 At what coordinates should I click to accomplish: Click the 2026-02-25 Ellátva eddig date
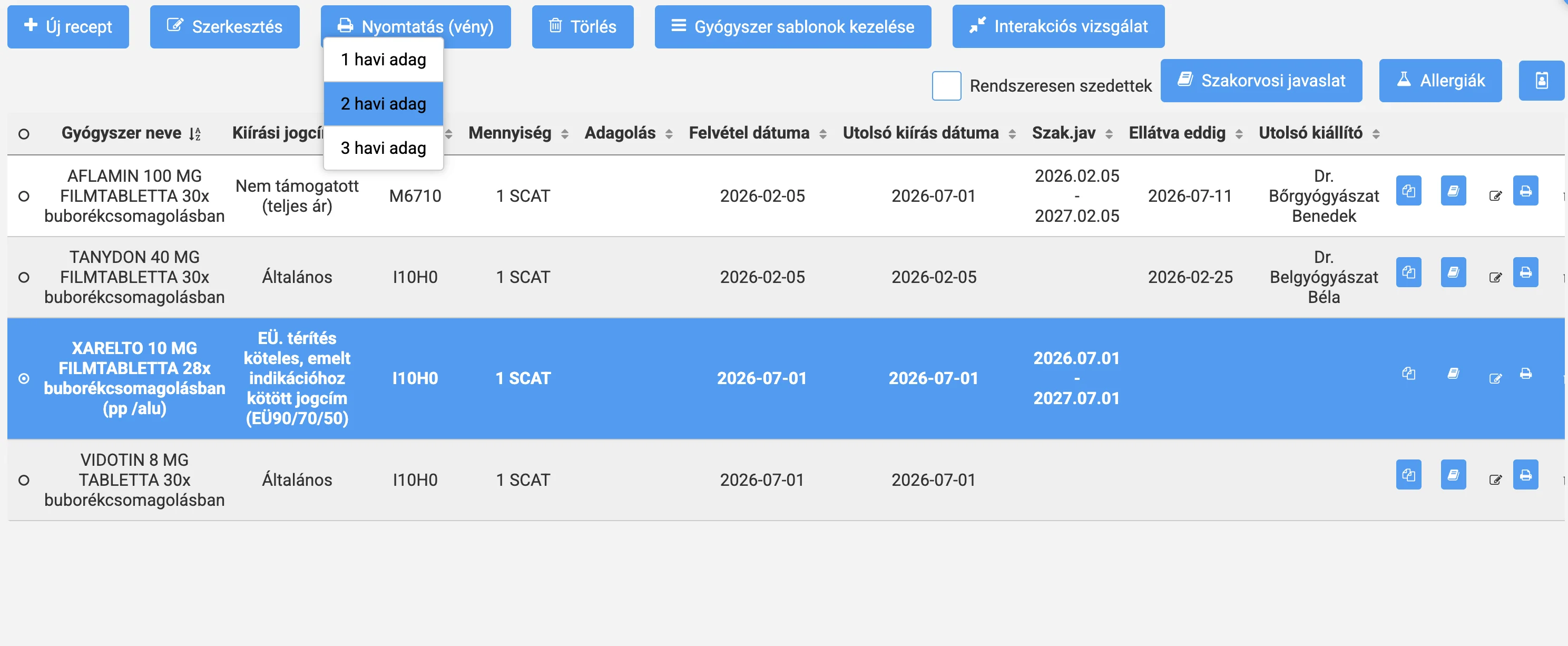1190,278
